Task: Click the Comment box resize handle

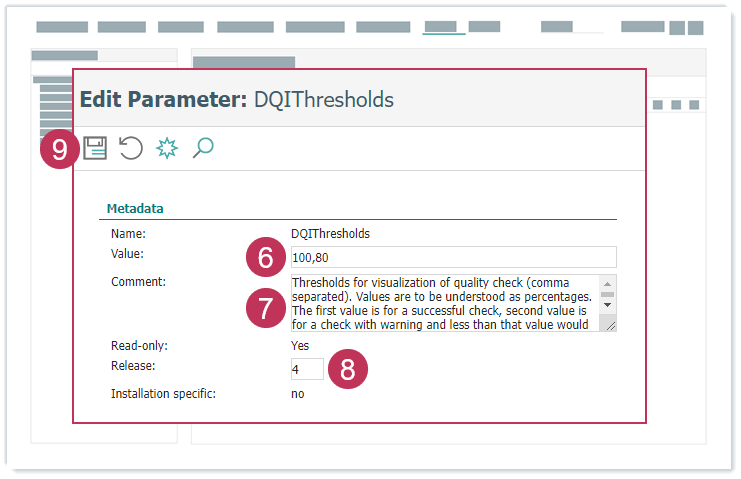Action: click(610, 325)
